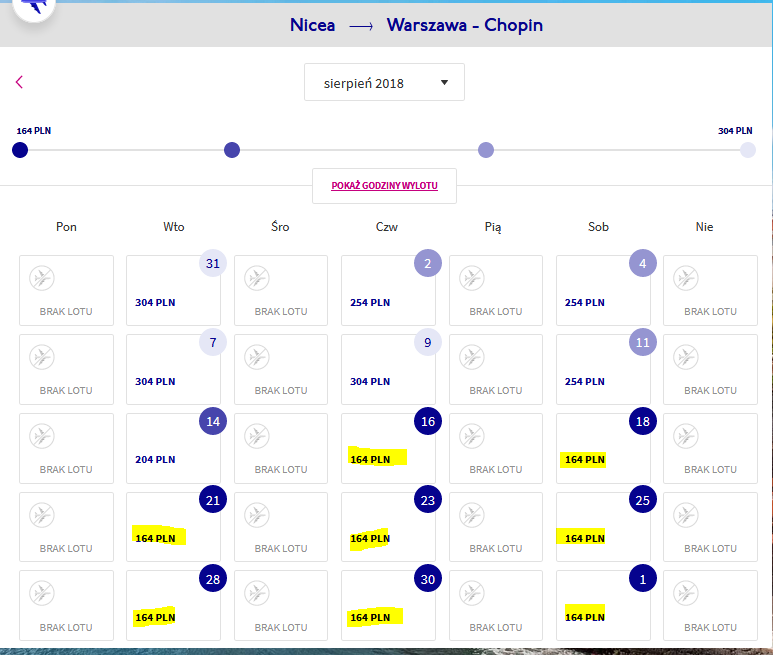Viewport: 773px width, 655px height.
Task: Click the day 31 date badge
Action: coord(212,263)
